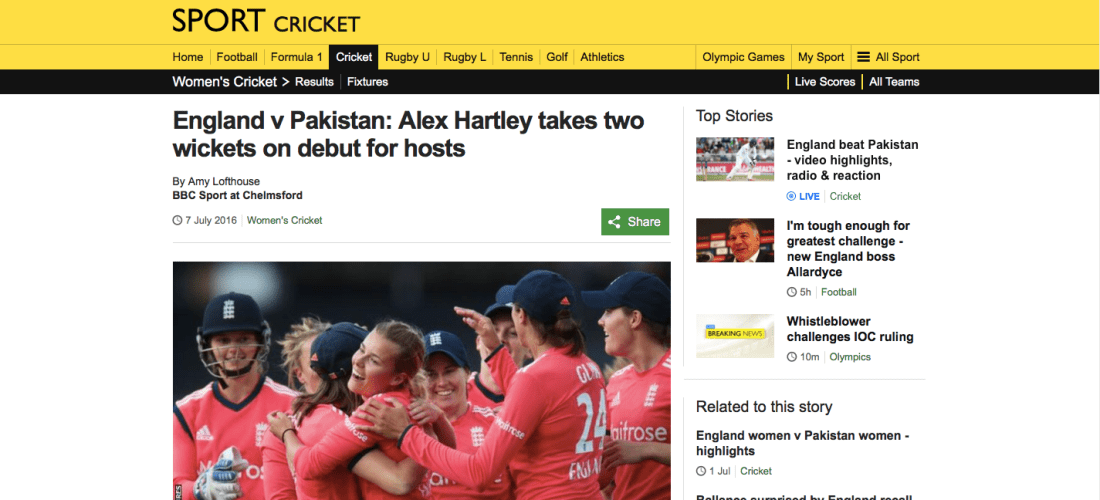Open the Live Scores link
The image size is (1100, 500).
coord(825,82)
